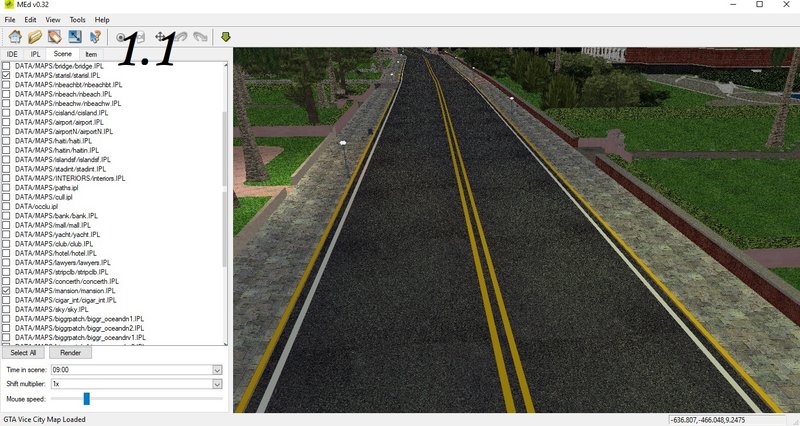Open the Time in scene dropdown arrow
800x426 pixels.
tap(217, 370)
